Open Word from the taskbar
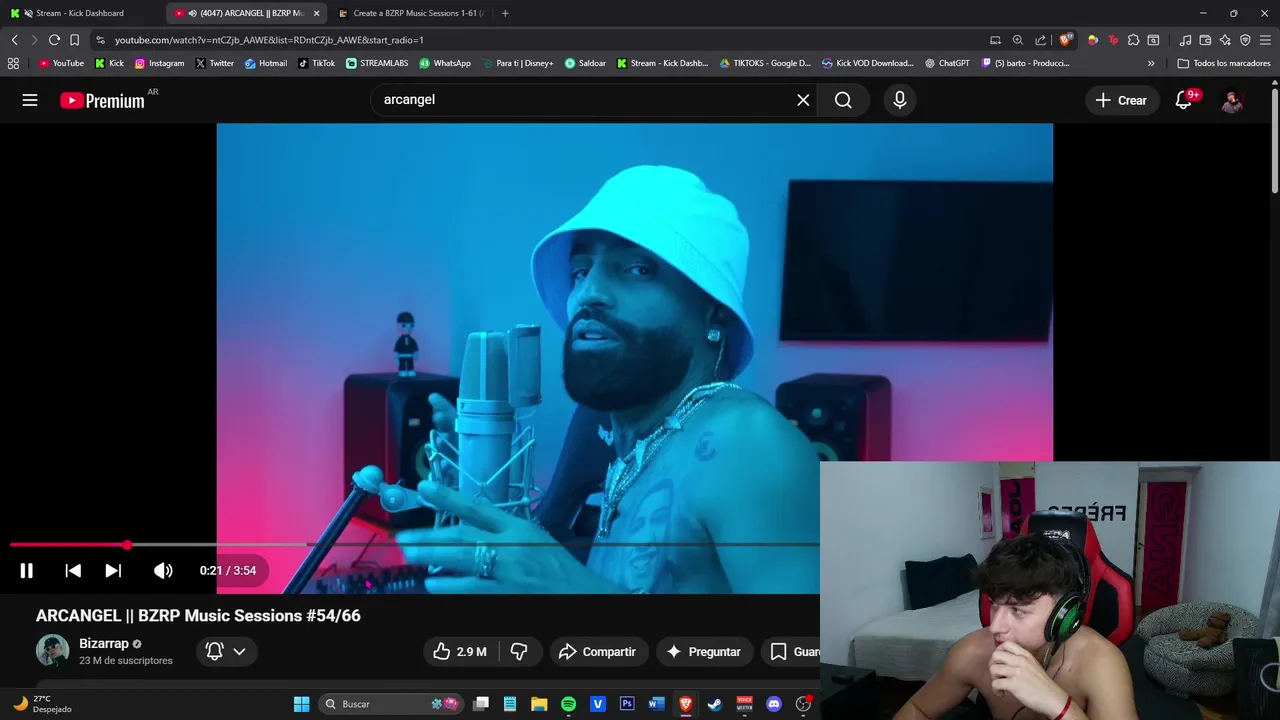1280x720 pixels. tap(656, 704)
